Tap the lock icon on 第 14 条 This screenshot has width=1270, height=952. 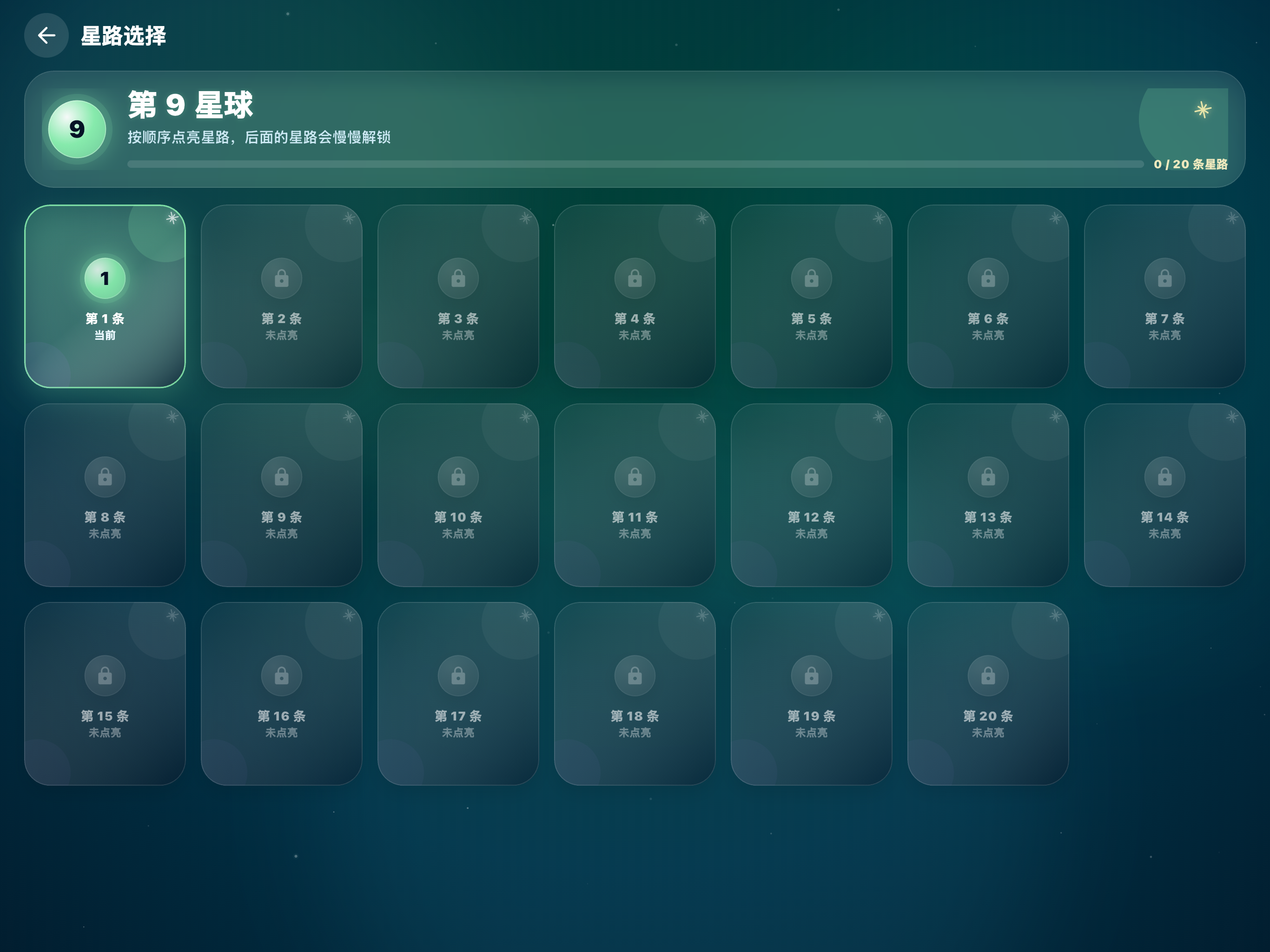coord(1165,477)
